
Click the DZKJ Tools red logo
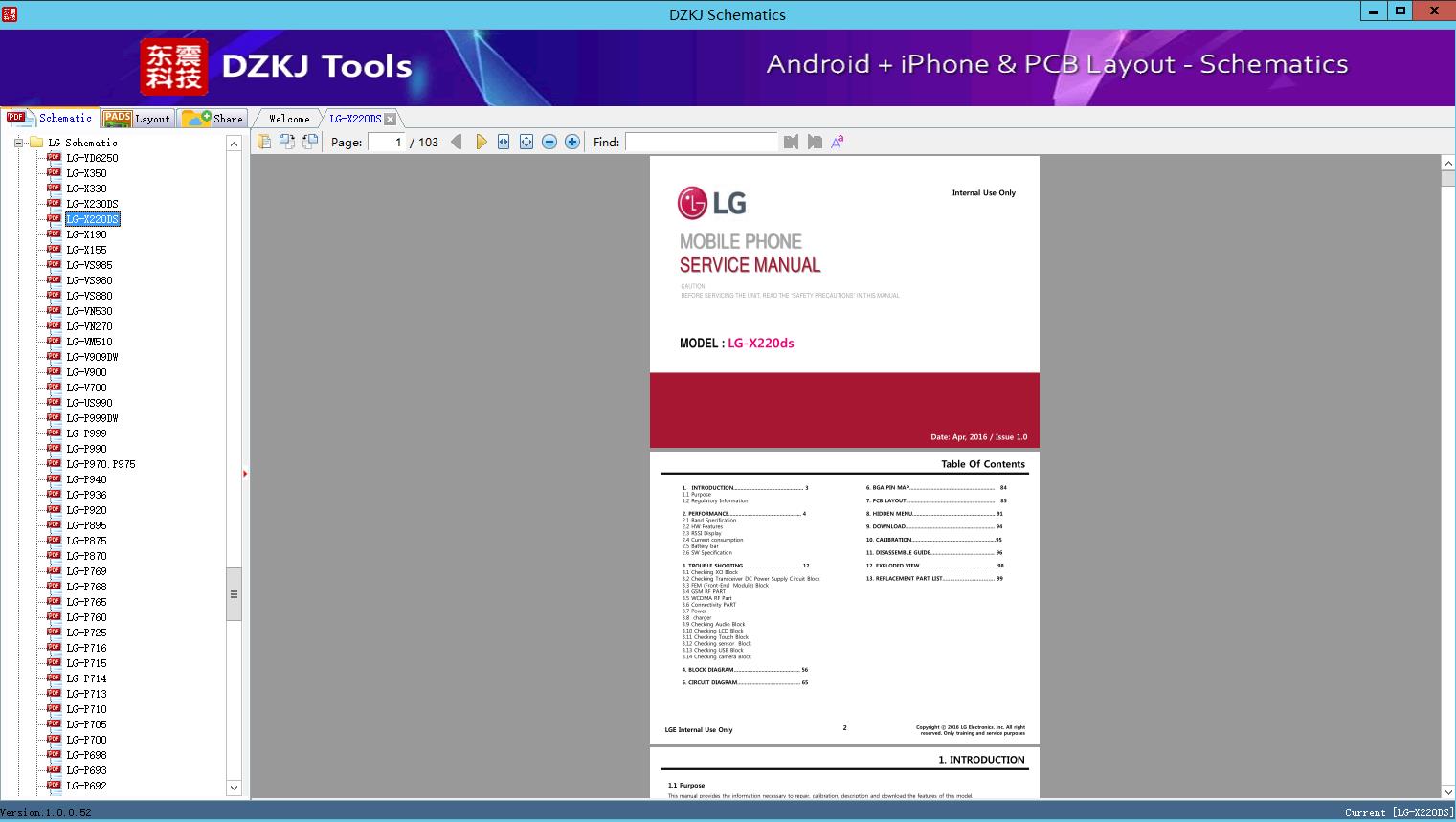(x=174, y=67)
